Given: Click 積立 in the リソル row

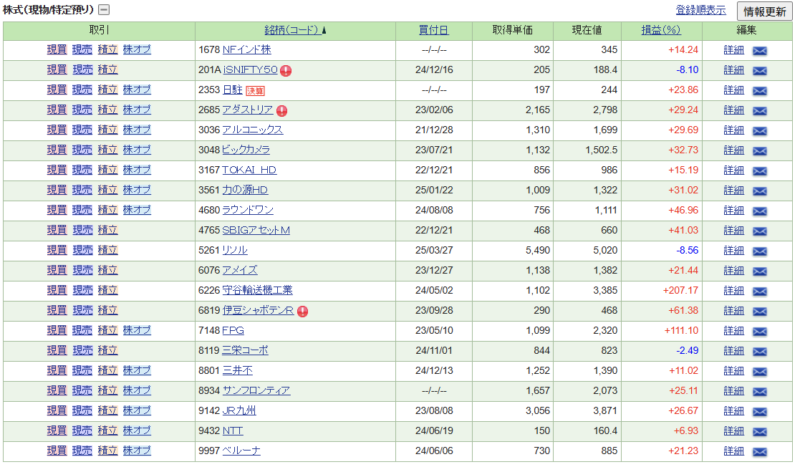Looking at the screenshot, I should [108, 250].
